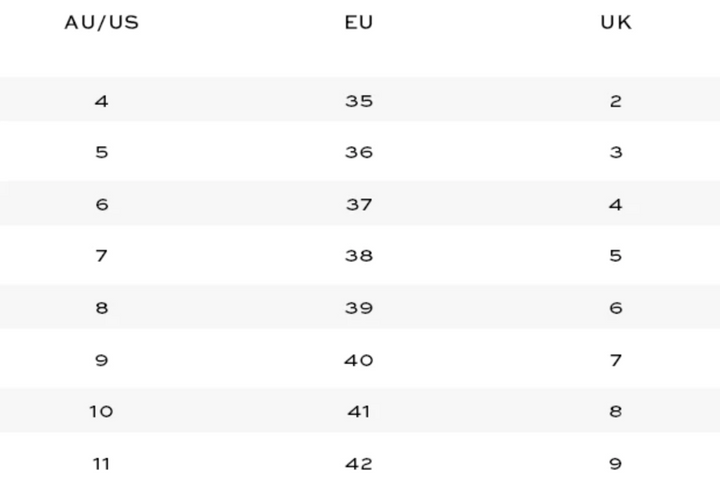Click AU/US size 10 cell
The image size is (720, 494).
pos(101,412)
